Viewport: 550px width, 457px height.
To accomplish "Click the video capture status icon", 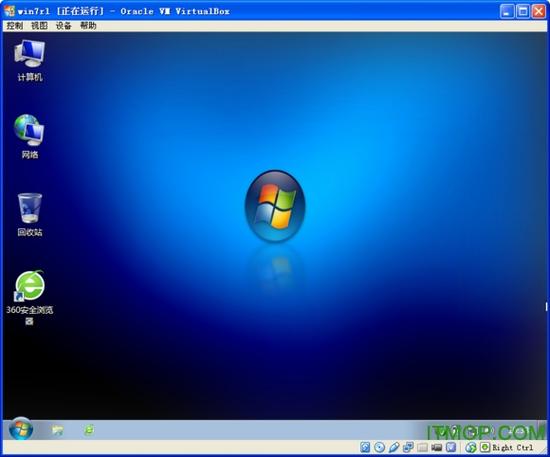I will coord(436,447).
